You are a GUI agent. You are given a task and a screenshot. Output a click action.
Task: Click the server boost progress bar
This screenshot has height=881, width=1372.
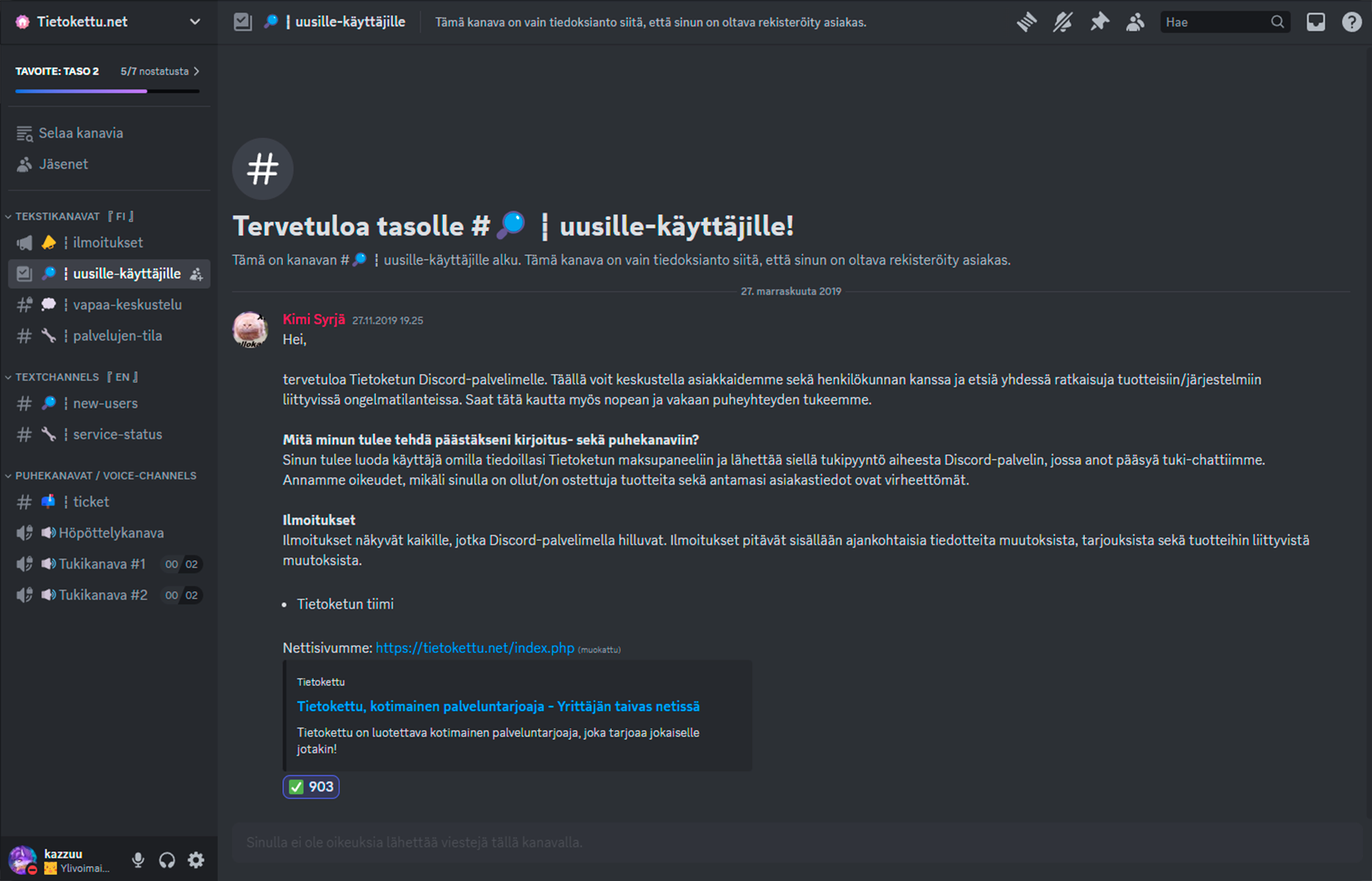(x=107, y=90)
